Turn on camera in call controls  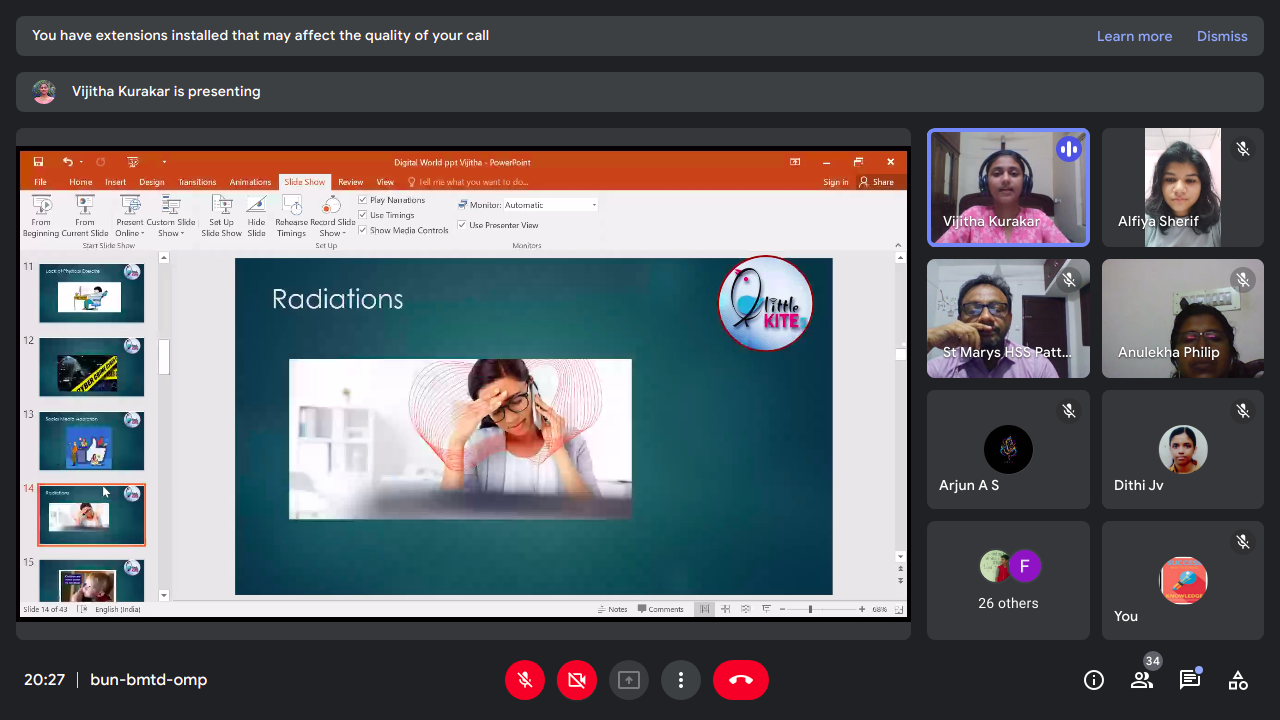click(x=577, y=680)
